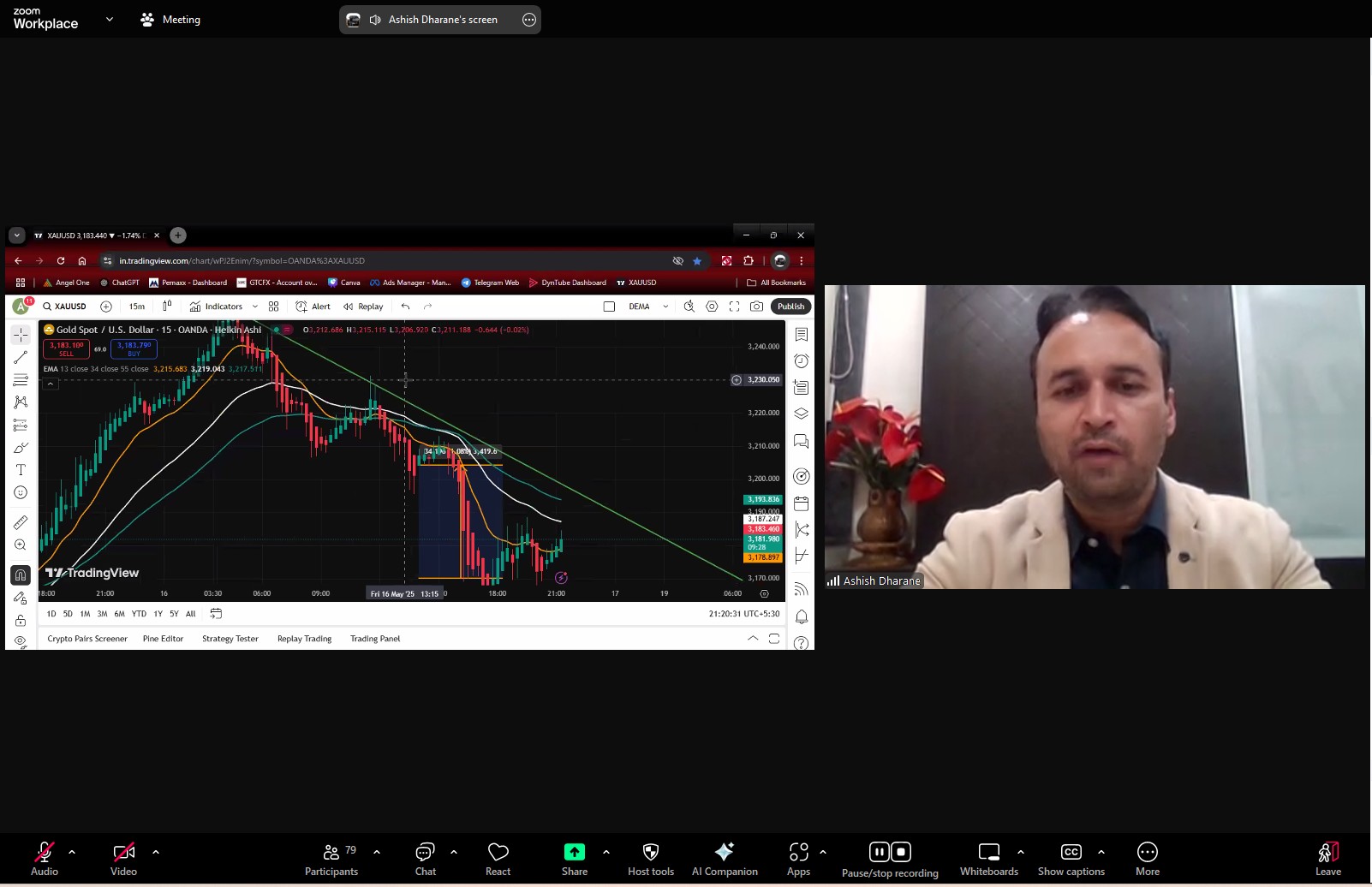The height and width of the screenshot is (887, 1372).
Task: Switch to Strategy Tester tab
Action: click(x=230, y=639)
